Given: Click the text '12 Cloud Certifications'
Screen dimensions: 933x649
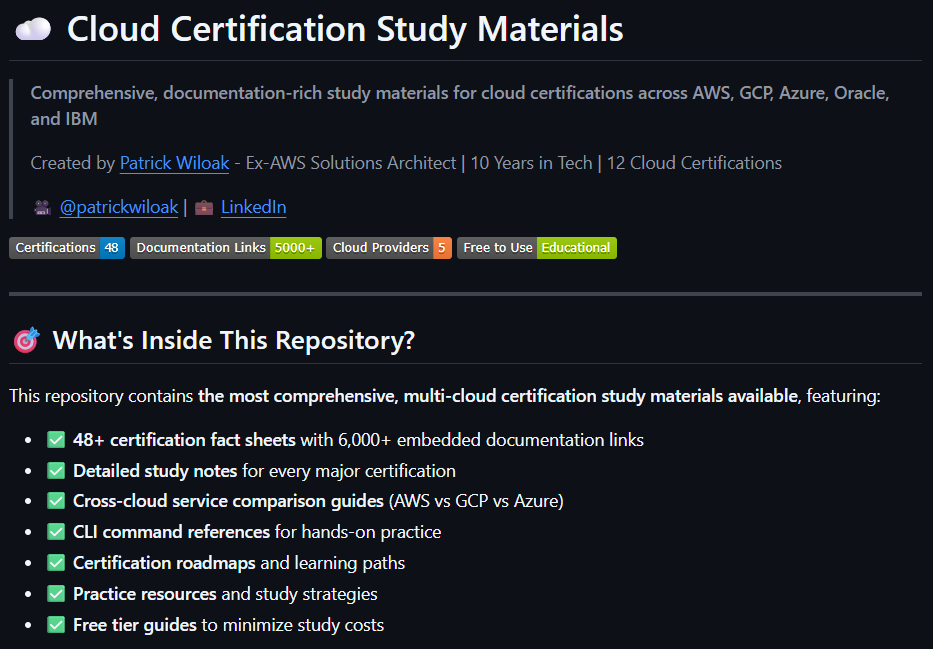Looking at the screenshot, I should (694, 163).
